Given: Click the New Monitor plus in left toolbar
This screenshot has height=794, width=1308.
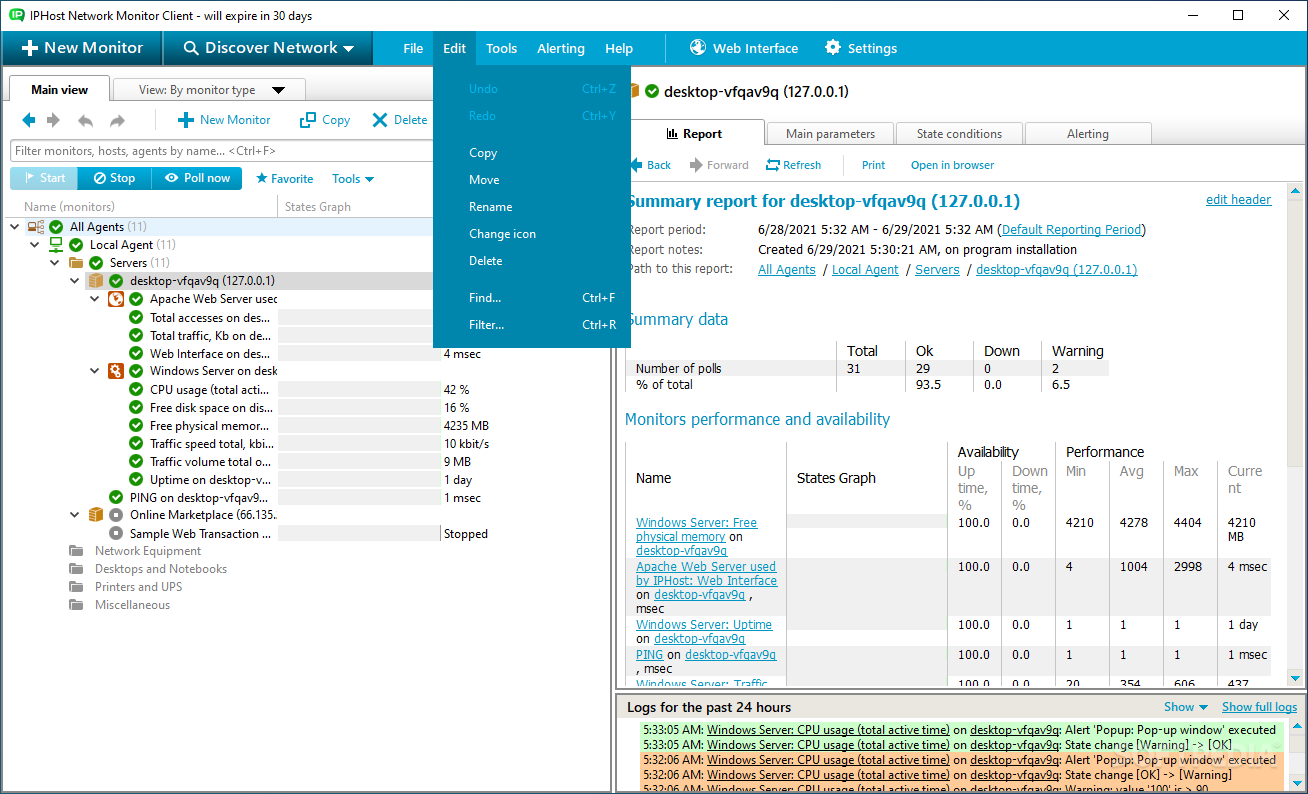Looking at the screenshot, I should (224, 120).
